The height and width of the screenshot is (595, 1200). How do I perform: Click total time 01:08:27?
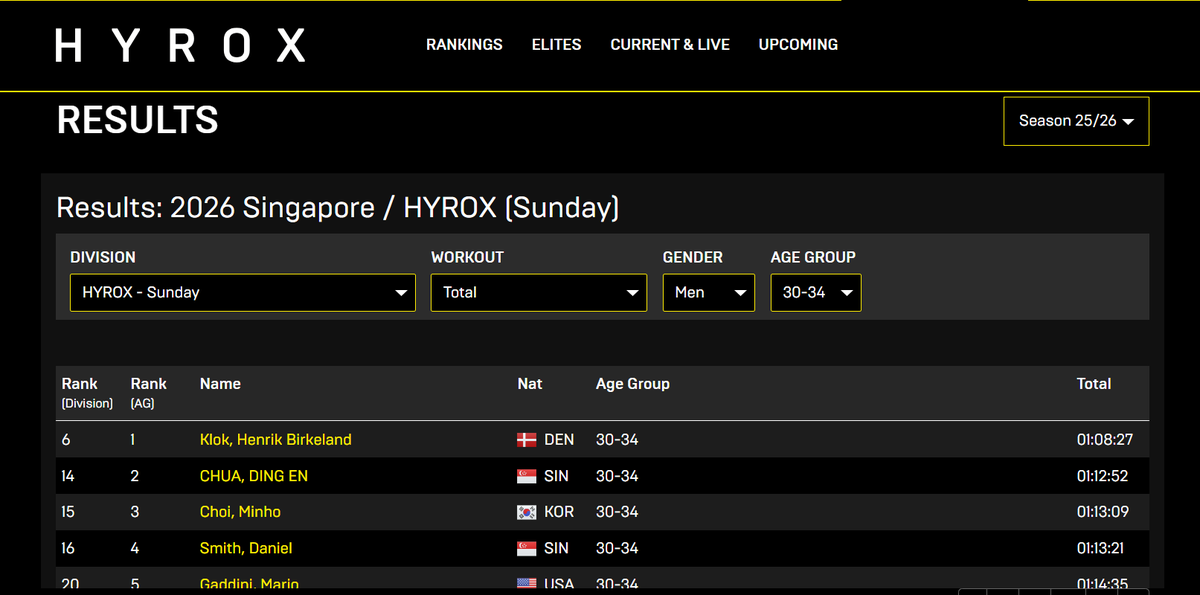pos(1105,440)
